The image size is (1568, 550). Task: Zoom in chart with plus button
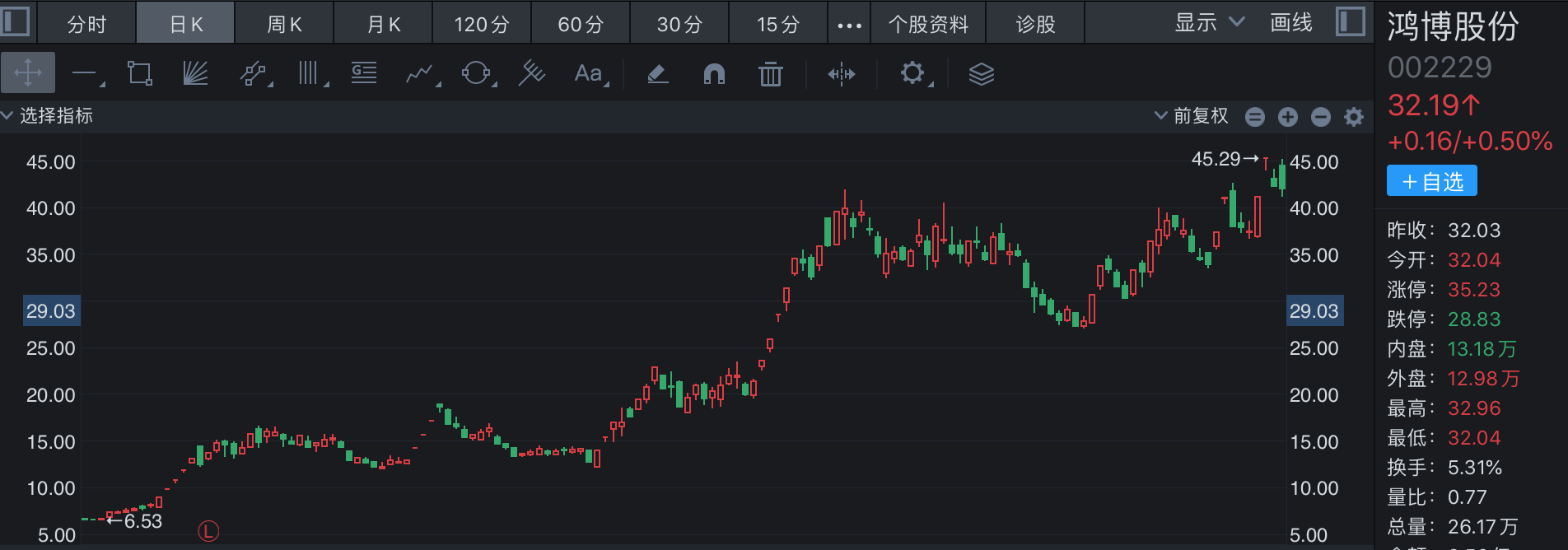[1288, 117]
